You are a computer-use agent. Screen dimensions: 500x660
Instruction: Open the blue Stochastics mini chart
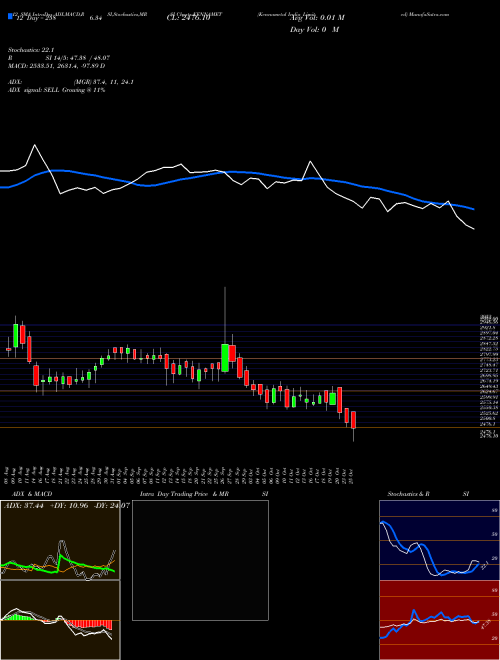click(x=439, y=540)
